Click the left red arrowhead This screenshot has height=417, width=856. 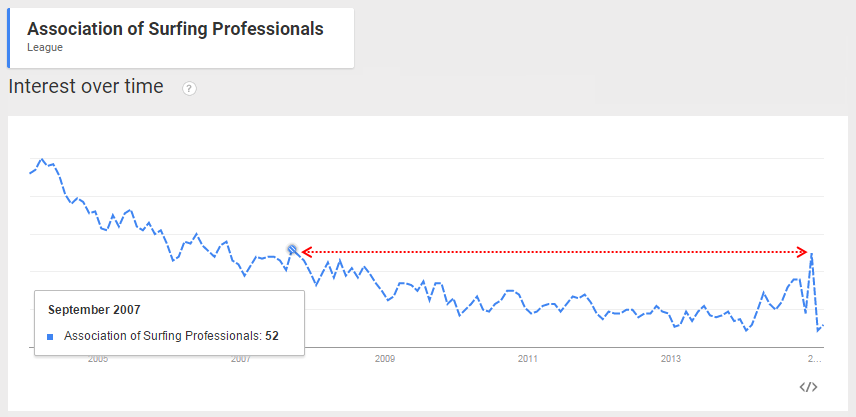point(306,252)
